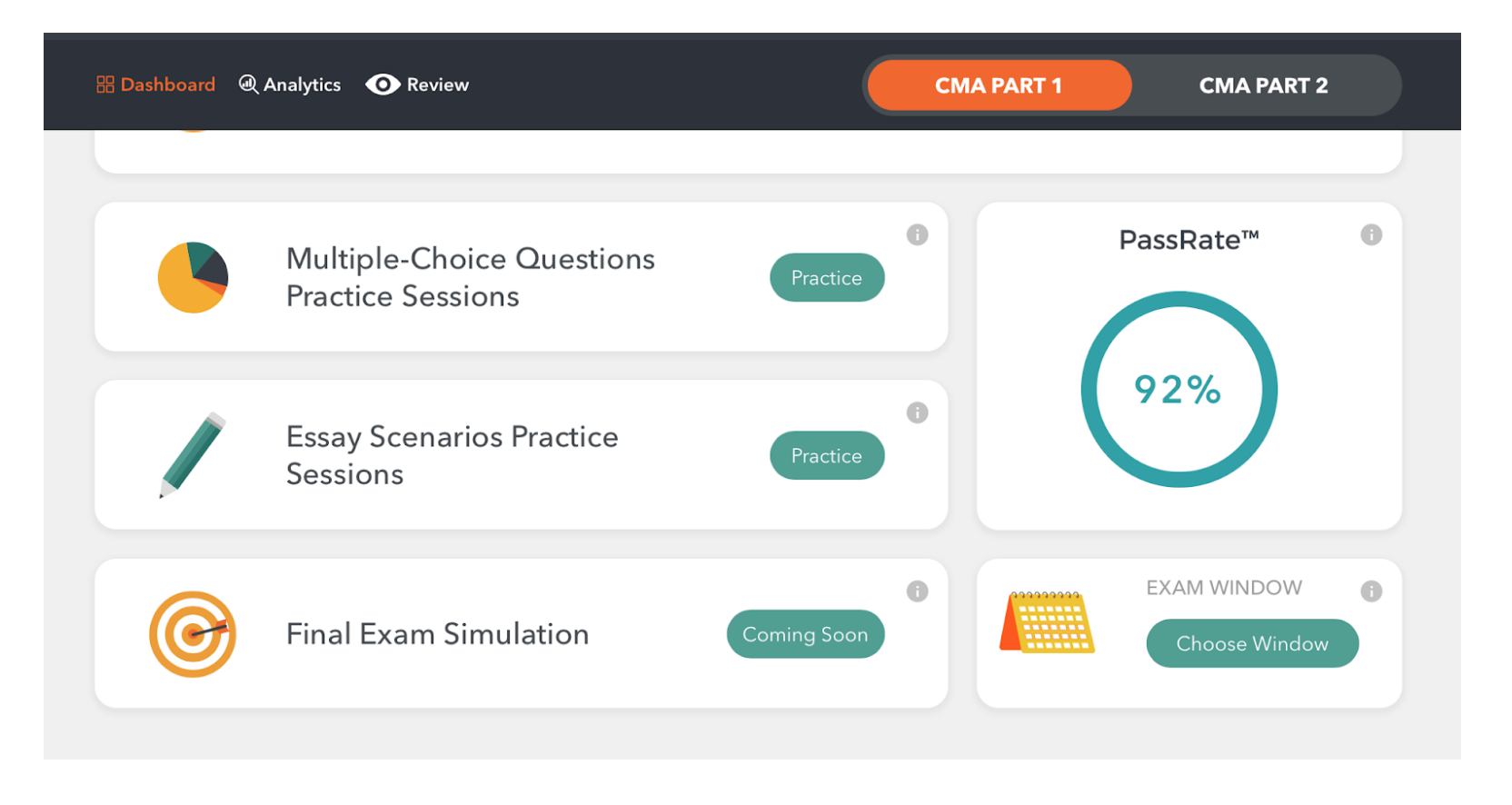1512x805 pixels.
Task: Click the pie chart icon for Multiple-Choice Questions
Action: [193, 277]
